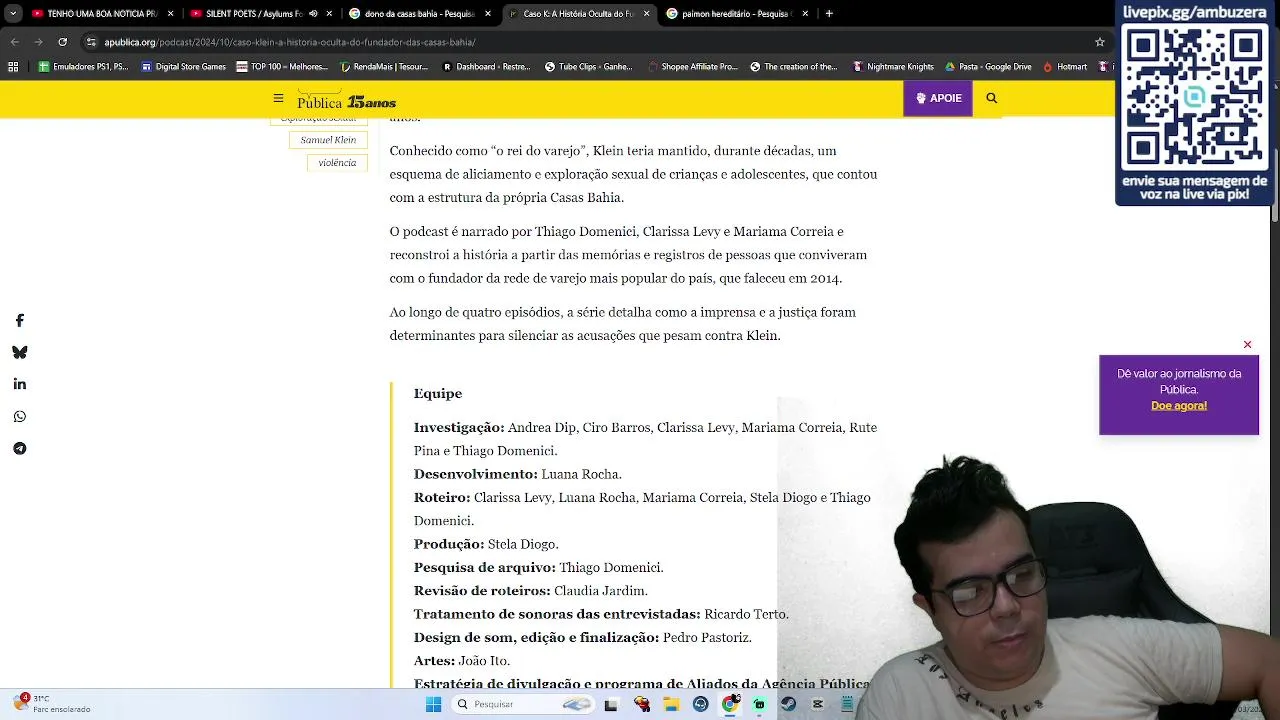The image size is (1280, 720).
Task: Share article on Bluesky
Action: [19, 352]
